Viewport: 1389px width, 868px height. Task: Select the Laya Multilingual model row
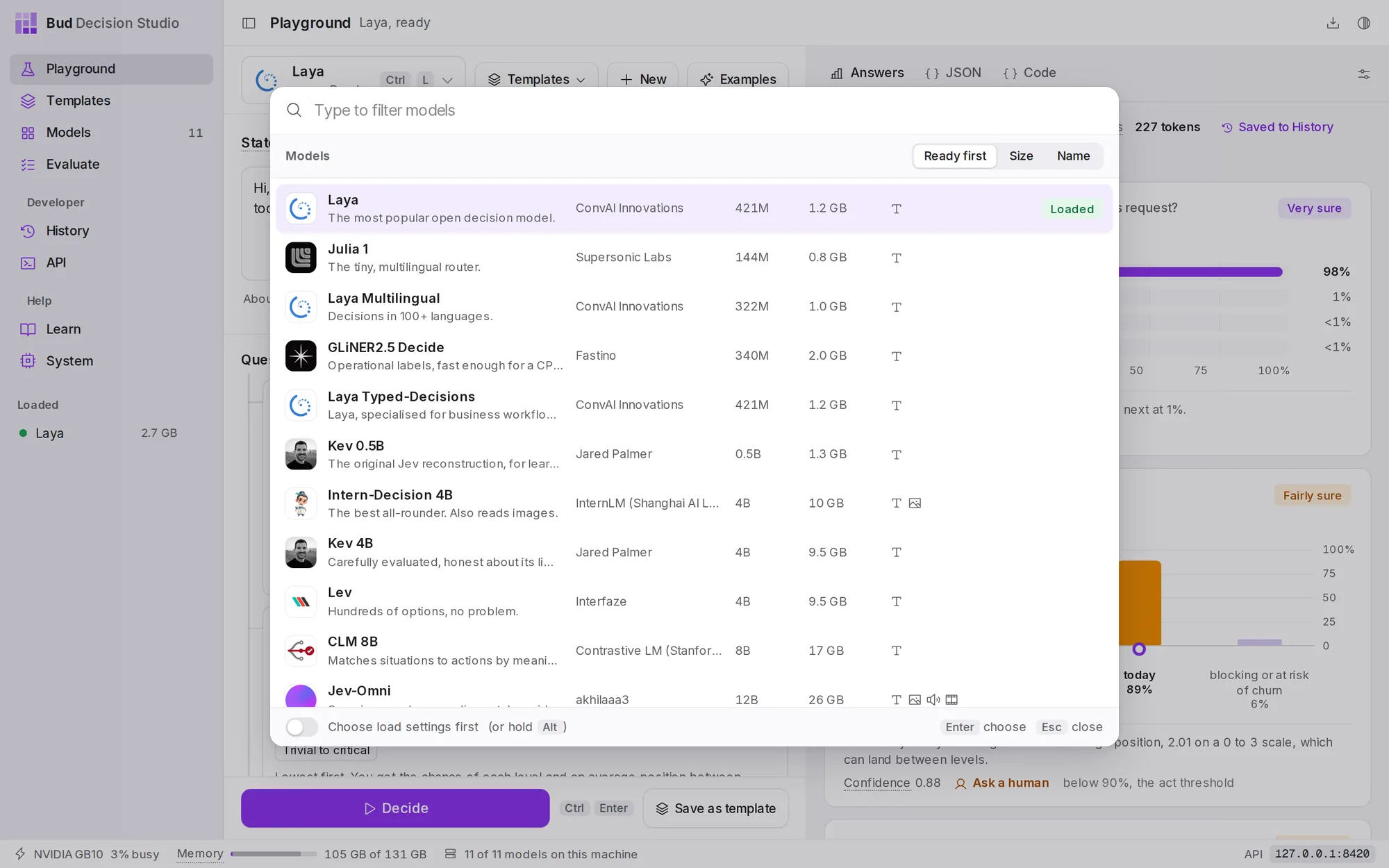[x=694, y=307]
